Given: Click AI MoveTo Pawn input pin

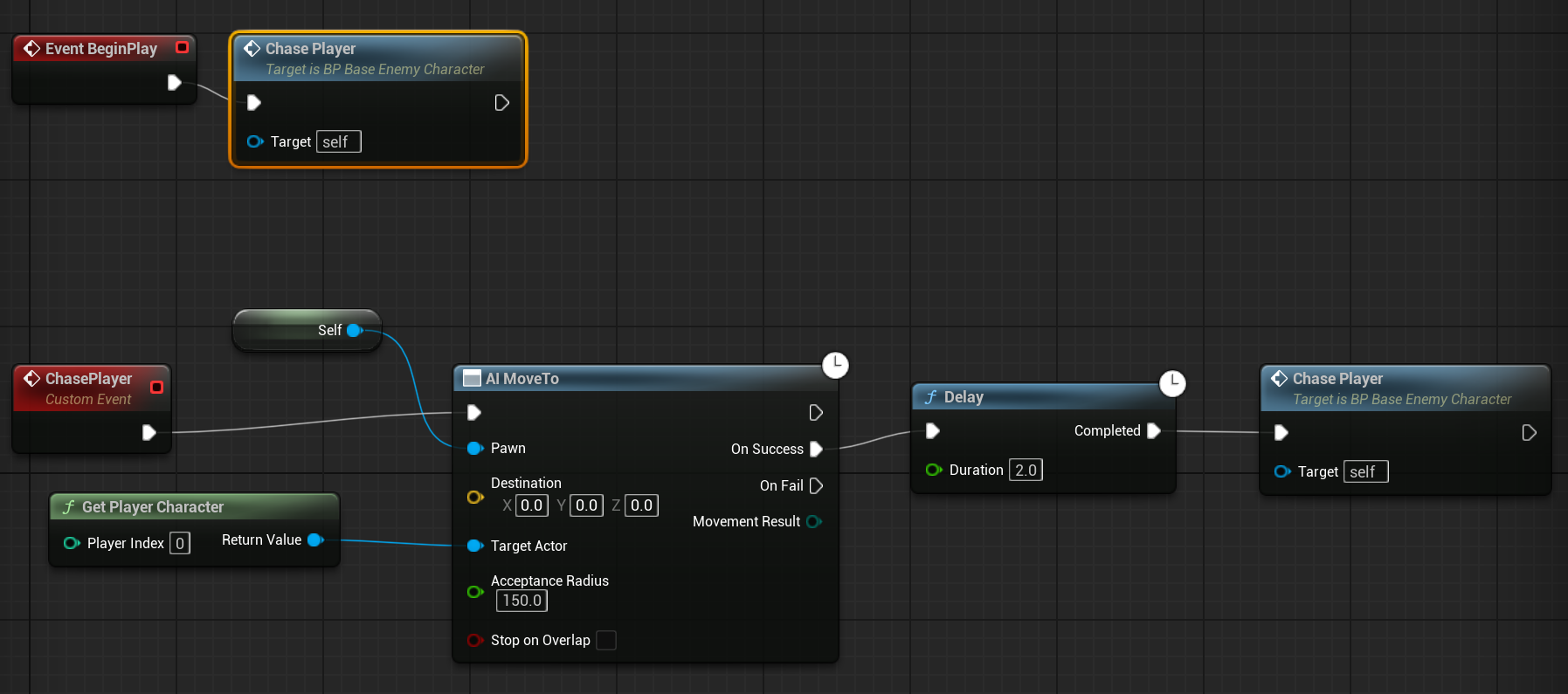Looking at the screenshot, I should coord(475,448).
